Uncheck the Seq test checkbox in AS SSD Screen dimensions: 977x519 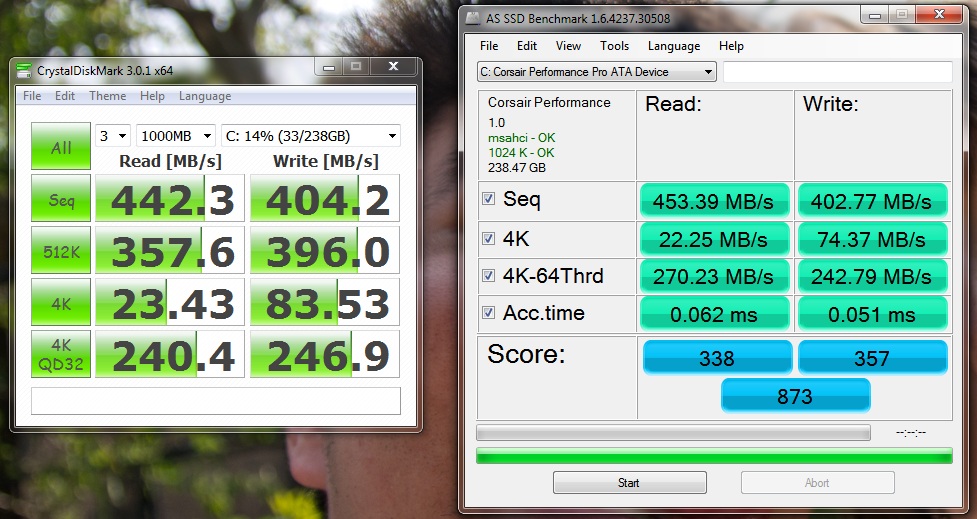(x=489, y=199)
